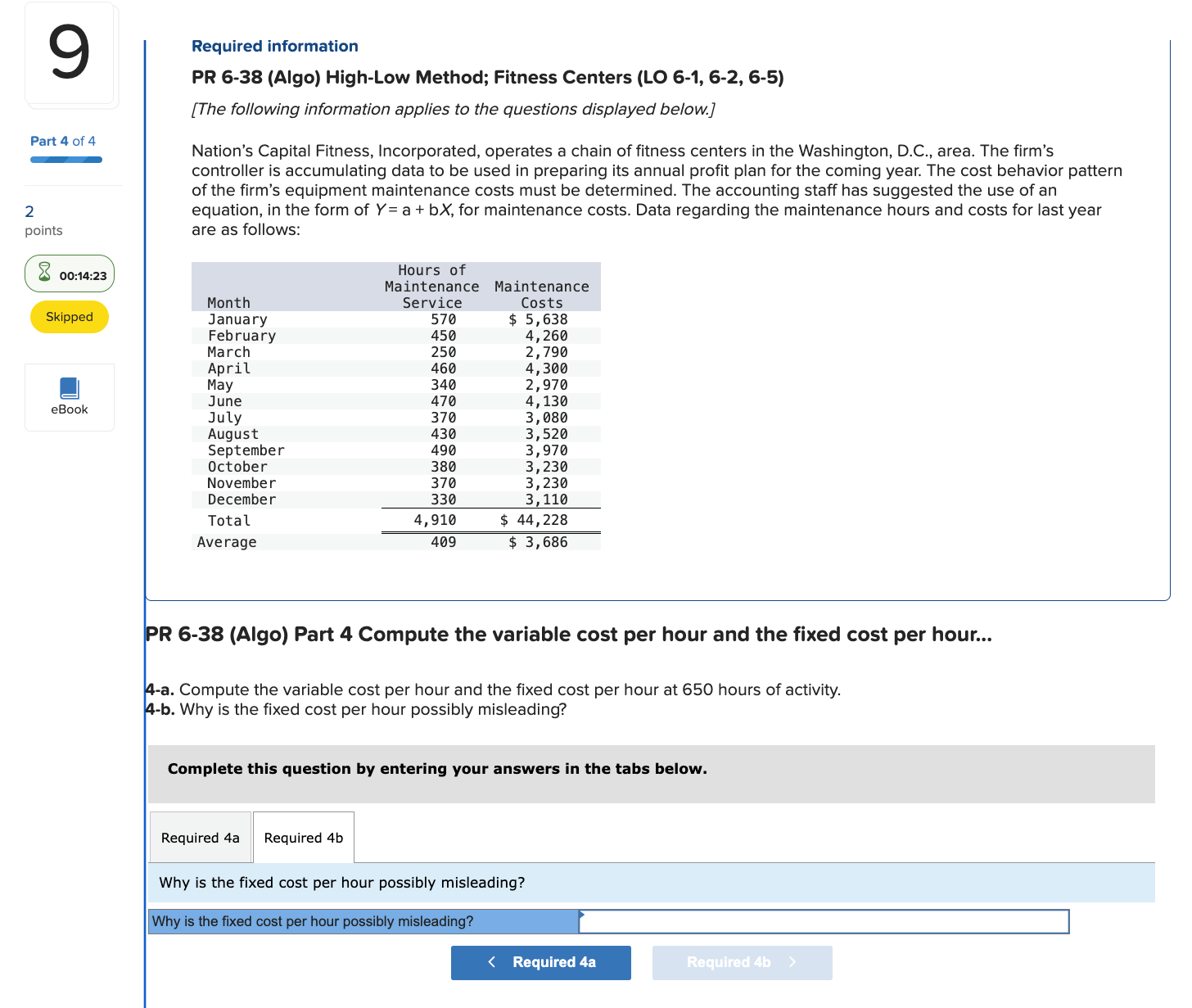Click the Required 4a navigation button

541,962
